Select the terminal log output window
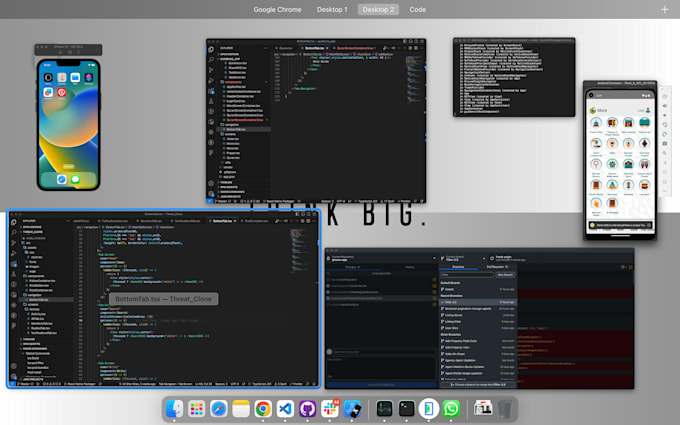This screenshot has width=680, height=425. point(513,78)
